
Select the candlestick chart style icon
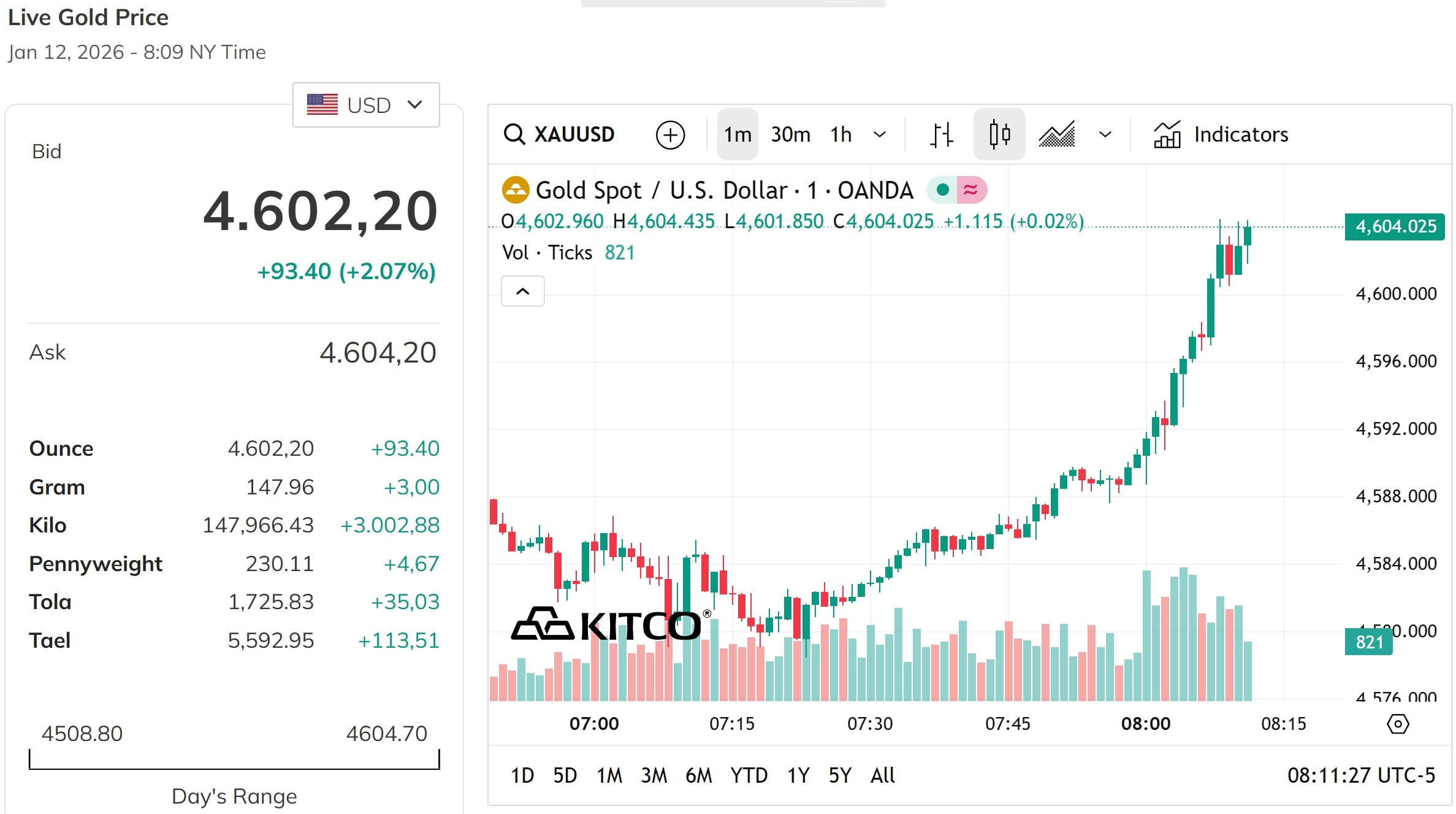(x=999, y=134)
